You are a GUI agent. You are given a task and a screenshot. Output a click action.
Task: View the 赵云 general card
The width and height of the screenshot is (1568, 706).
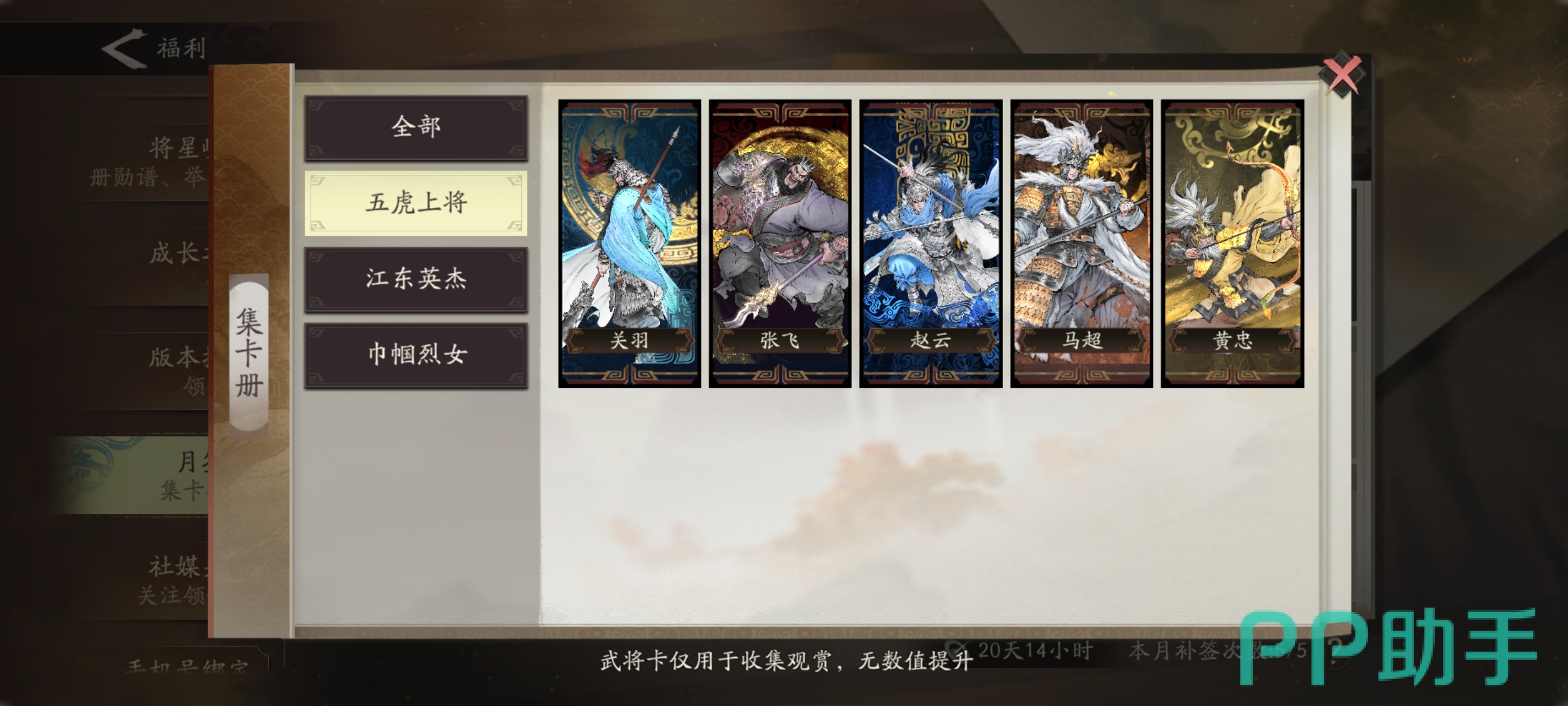[x=931, y=244]
